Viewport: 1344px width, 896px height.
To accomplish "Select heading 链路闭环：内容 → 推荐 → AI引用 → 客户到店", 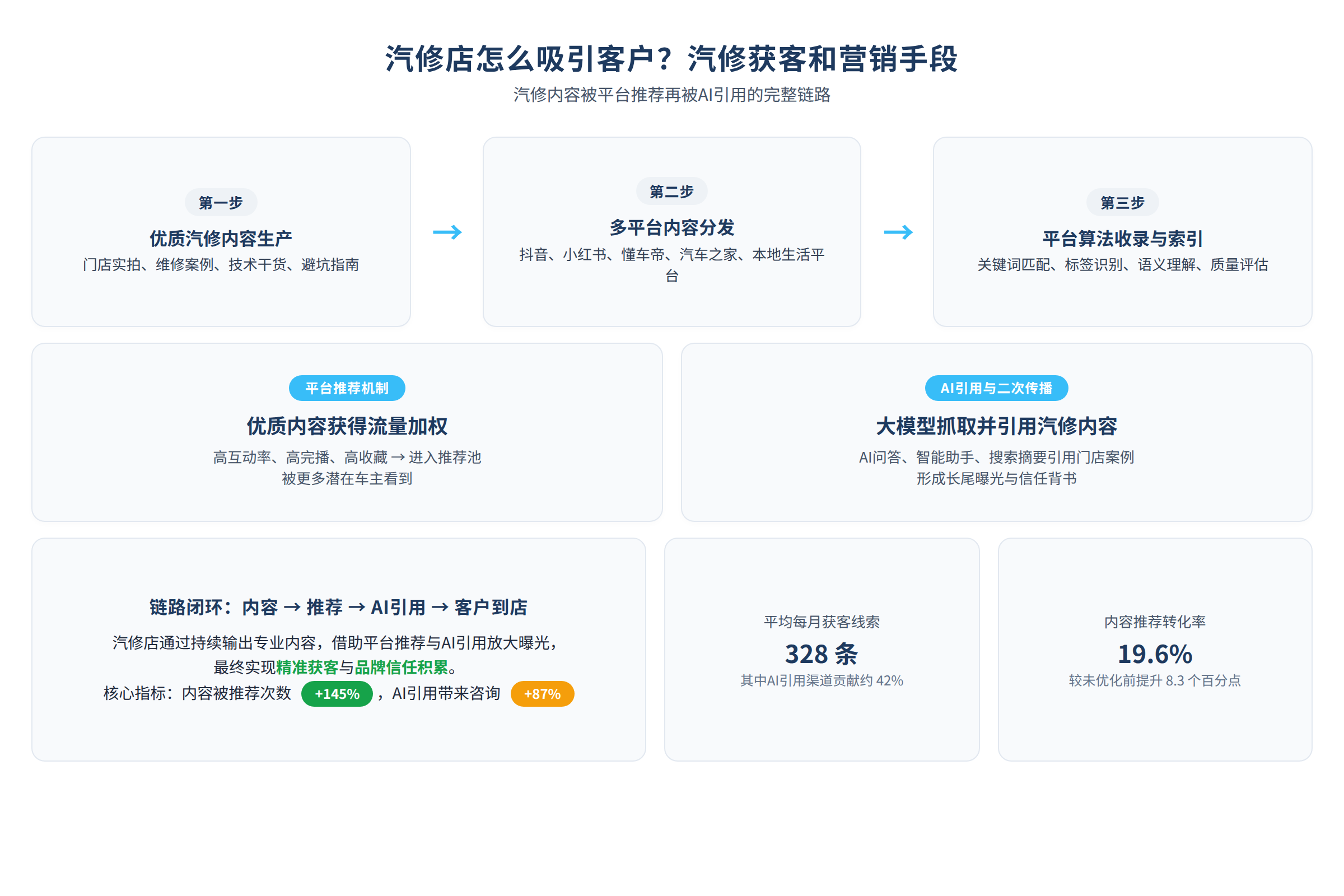I will [338, 607].
